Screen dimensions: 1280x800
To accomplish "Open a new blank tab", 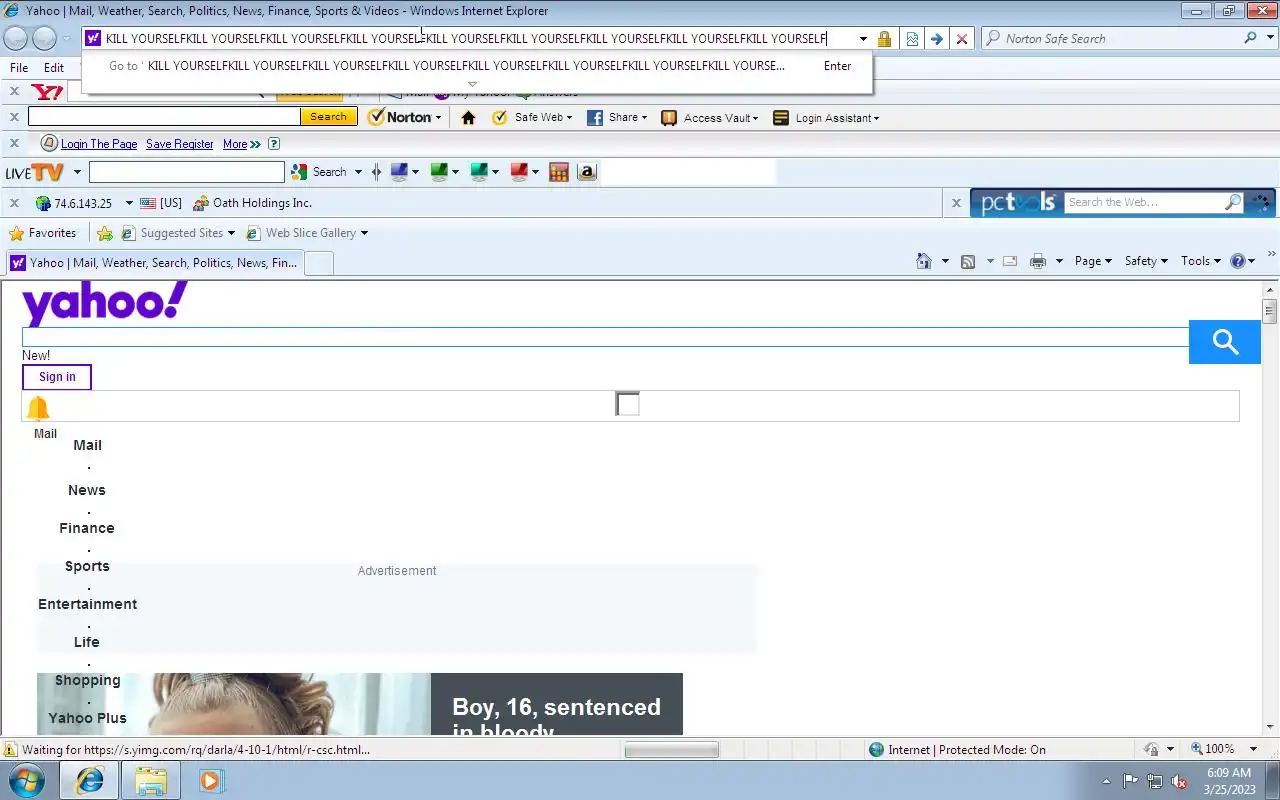I will pyautogui.click(x=318, y=263).
